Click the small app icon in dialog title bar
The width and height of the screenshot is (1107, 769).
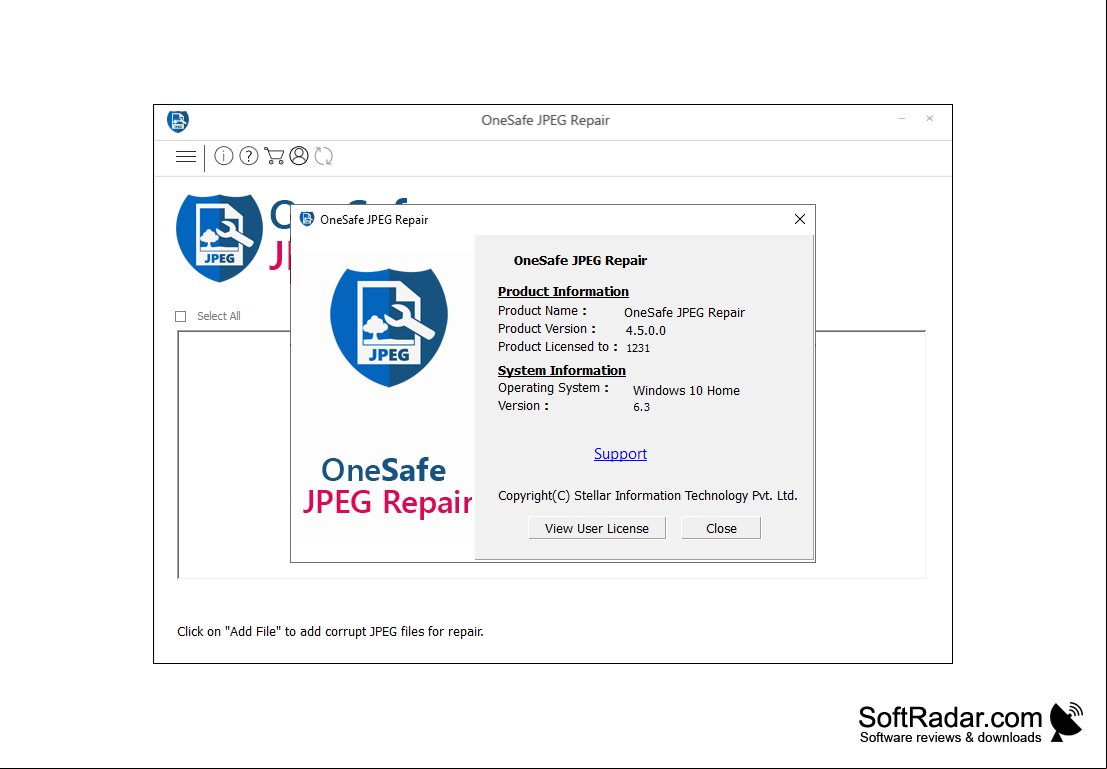pyautogui.click(x=307, y=219)
